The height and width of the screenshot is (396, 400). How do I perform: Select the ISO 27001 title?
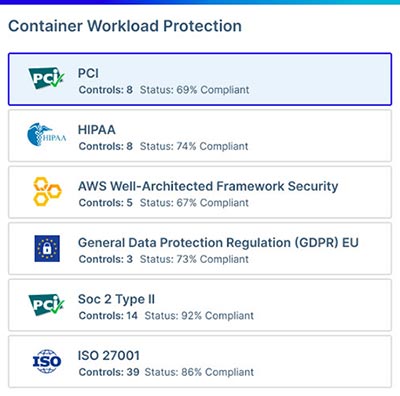click(109, 355)
